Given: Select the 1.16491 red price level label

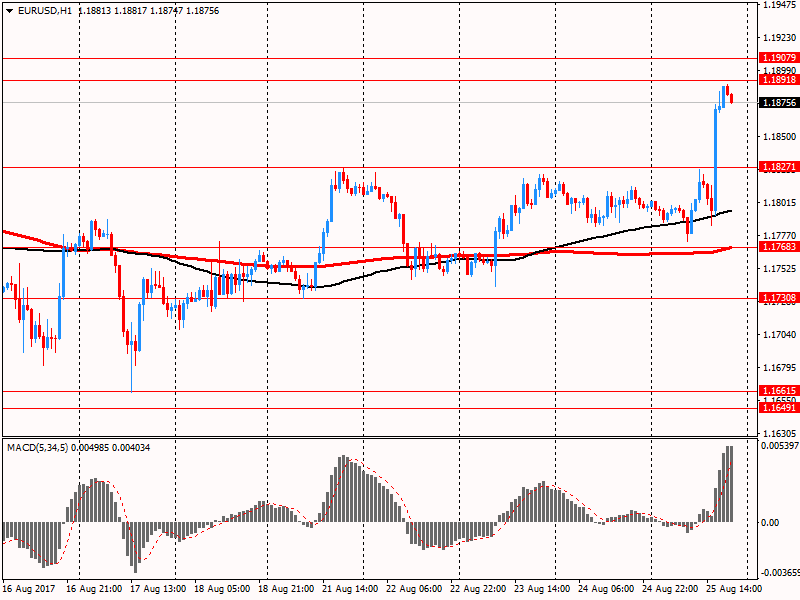Looking at the screenshot, I should pyautogui.click(x=779, y=408).
